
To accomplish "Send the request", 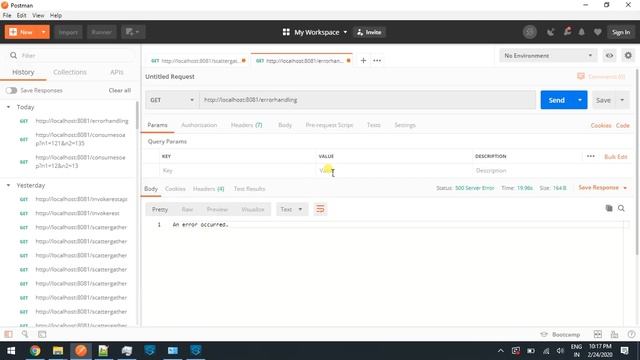I will (x=557, y=100).
